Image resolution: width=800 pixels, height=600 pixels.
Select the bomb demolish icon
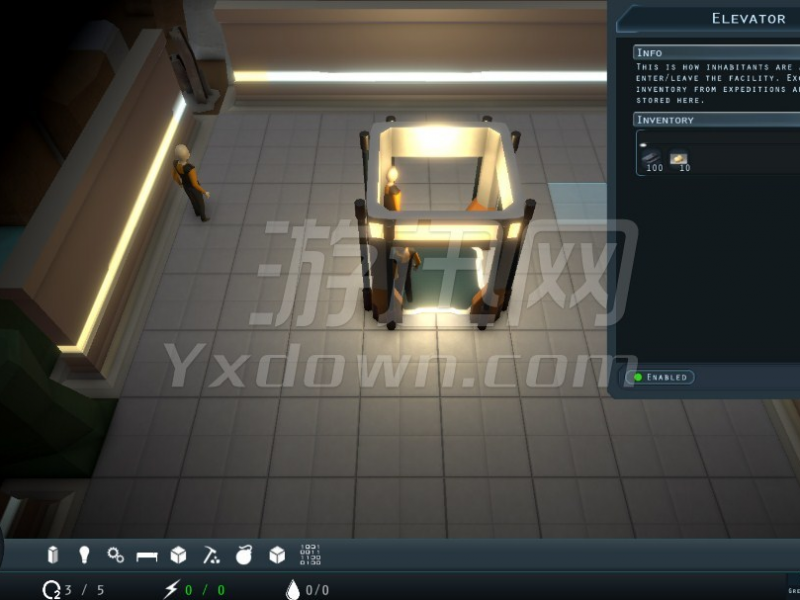tap(244, 555)
